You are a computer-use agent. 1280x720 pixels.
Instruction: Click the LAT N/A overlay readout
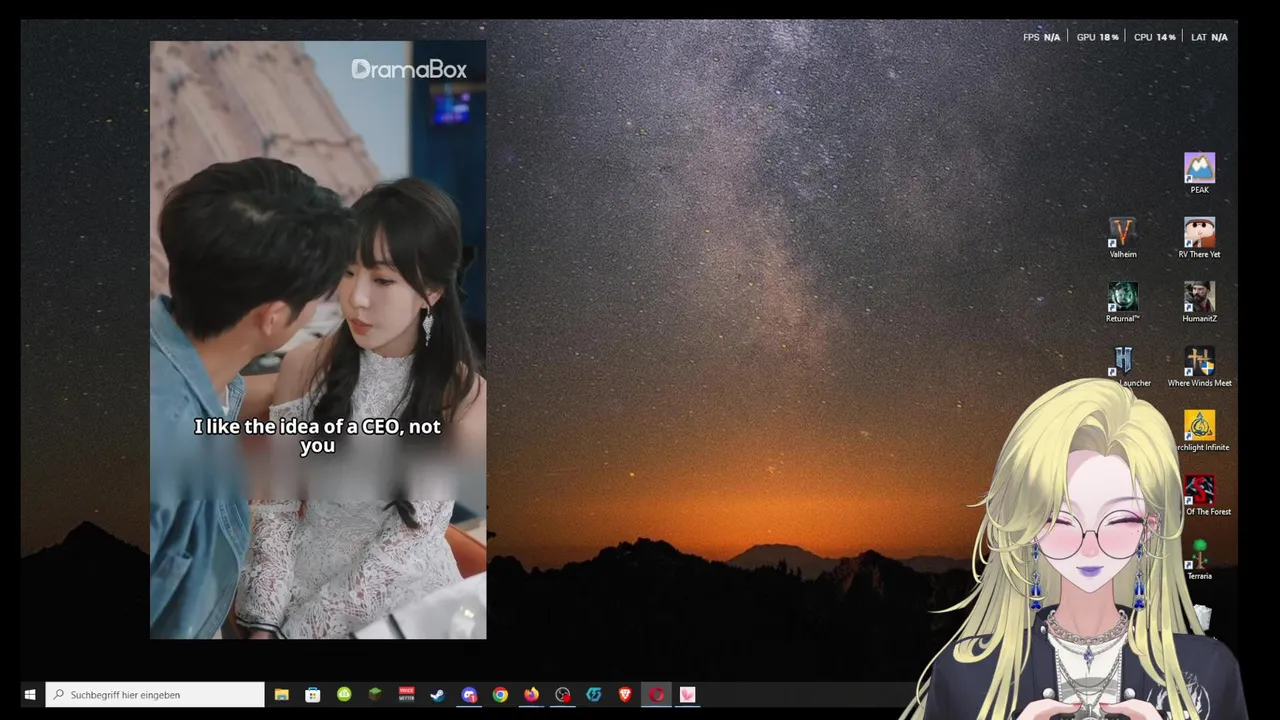pyautogui.click(x=1209, y=37)
